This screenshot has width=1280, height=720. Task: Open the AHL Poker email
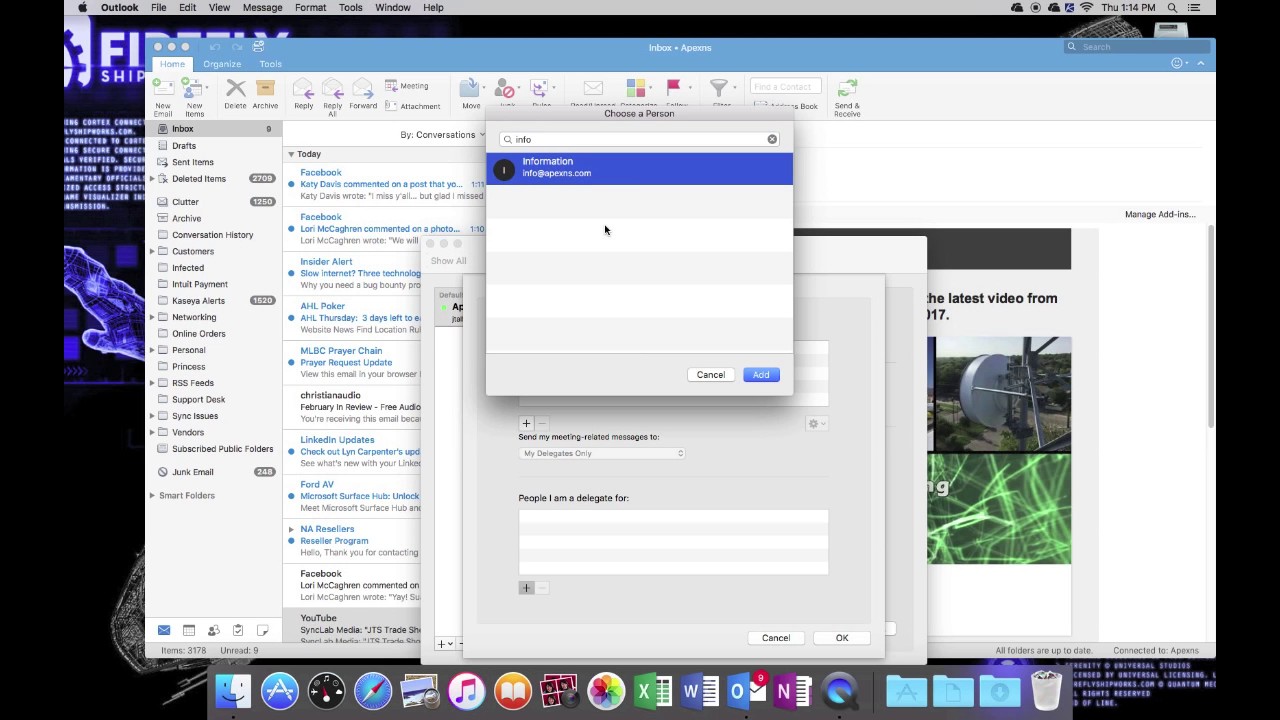384,318
